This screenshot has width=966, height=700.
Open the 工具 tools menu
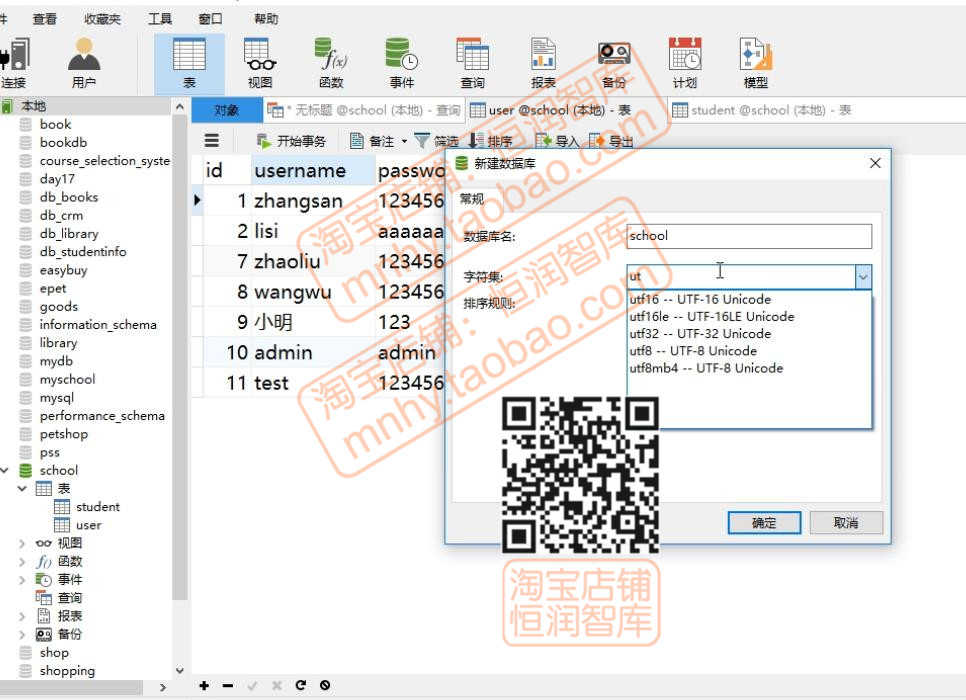[160, 19]
